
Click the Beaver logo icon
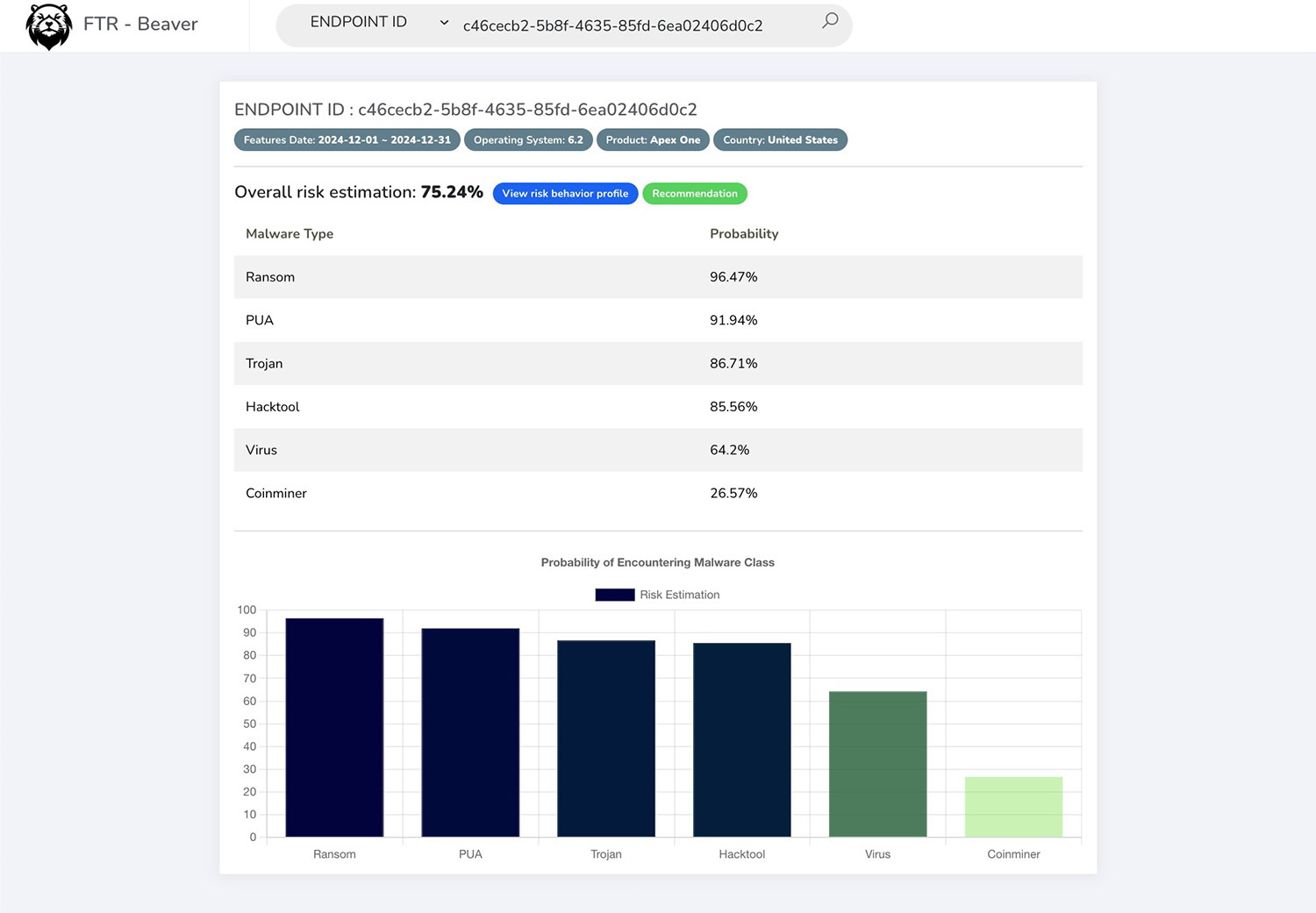(x=48, y=26)
